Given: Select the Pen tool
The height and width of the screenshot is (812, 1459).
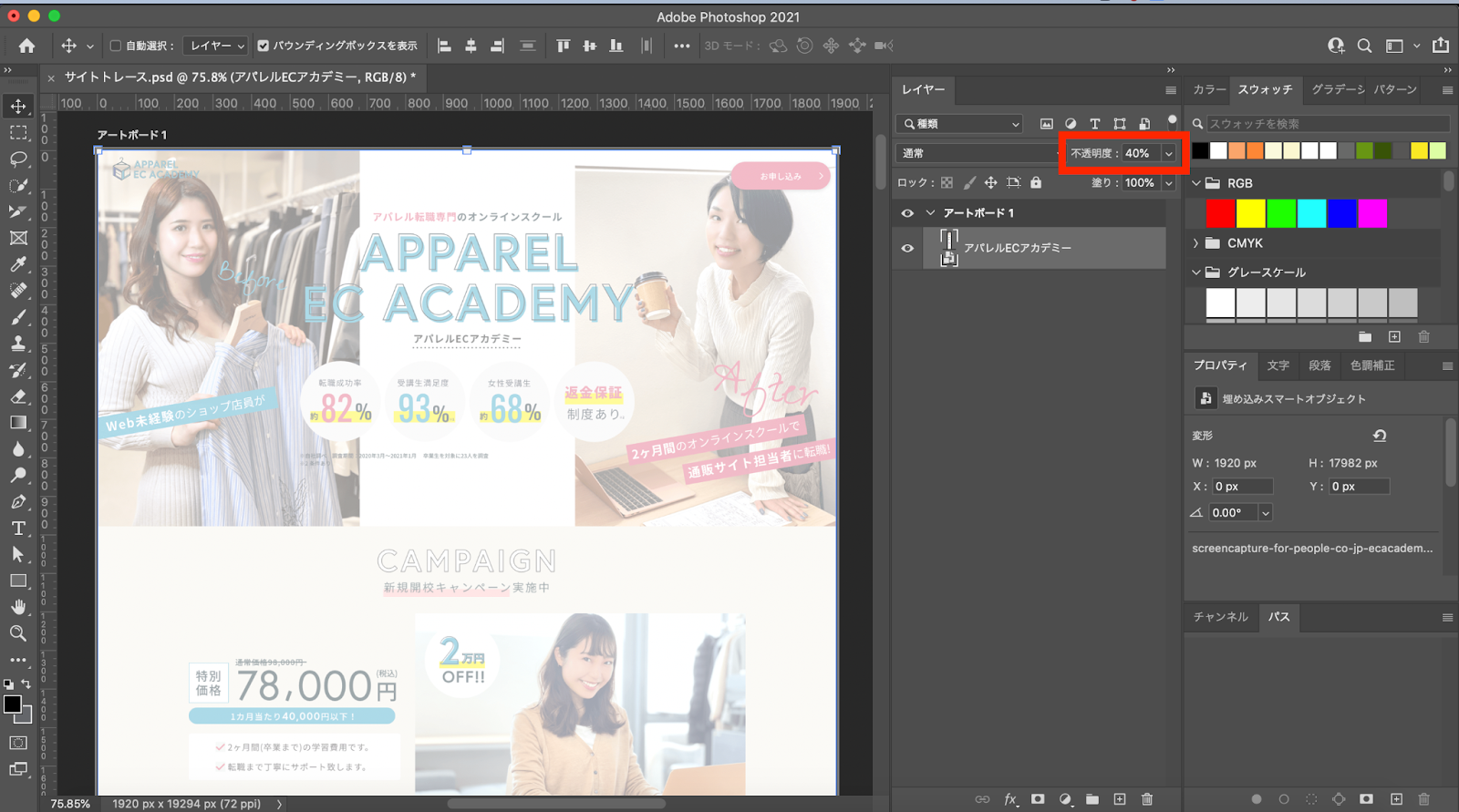Looking at the screenshot, I should tap(18, 502).
